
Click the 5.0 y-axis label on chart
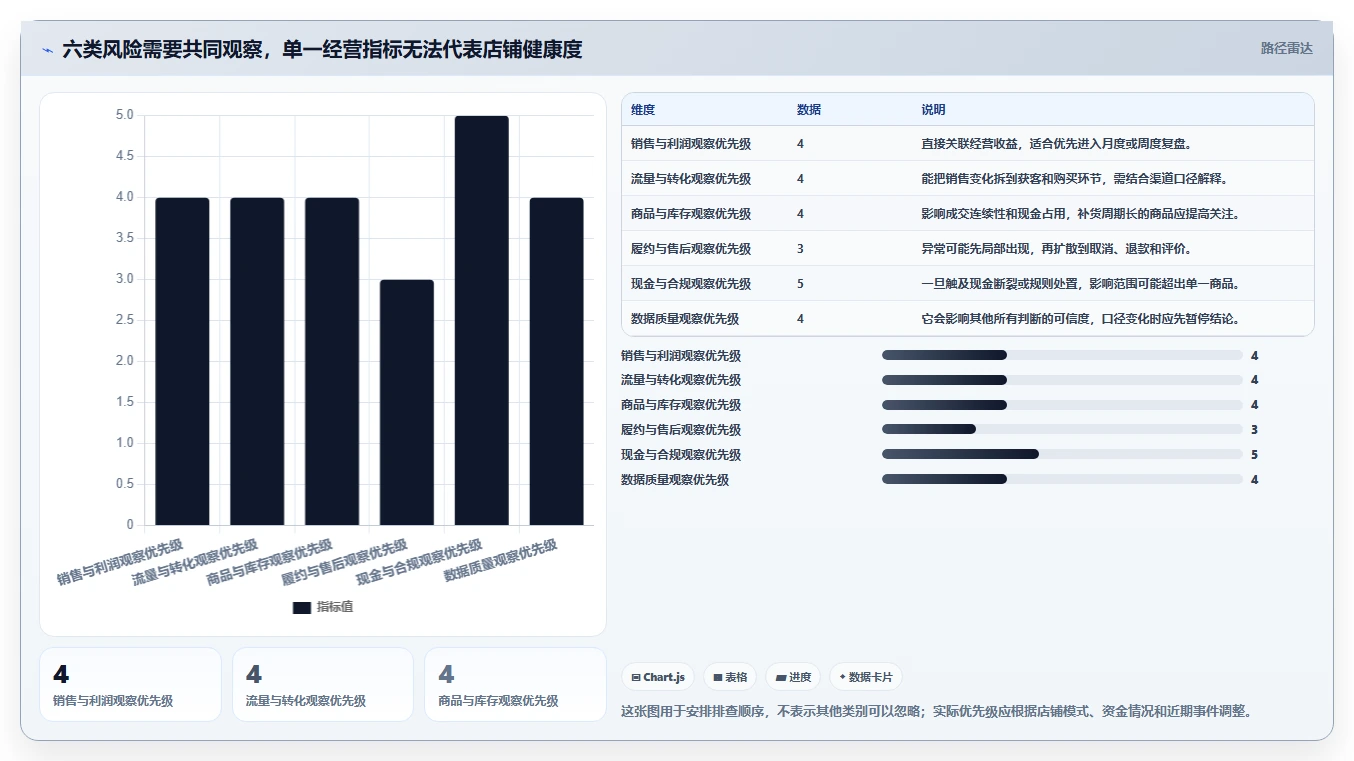124,115
